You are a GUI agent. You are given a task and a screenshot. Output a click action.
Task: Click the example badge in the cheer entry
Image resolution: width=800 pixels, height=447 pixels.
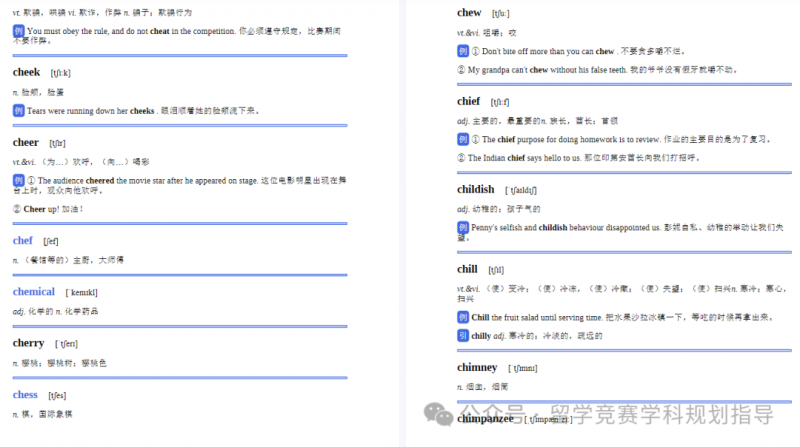(18, 180)
